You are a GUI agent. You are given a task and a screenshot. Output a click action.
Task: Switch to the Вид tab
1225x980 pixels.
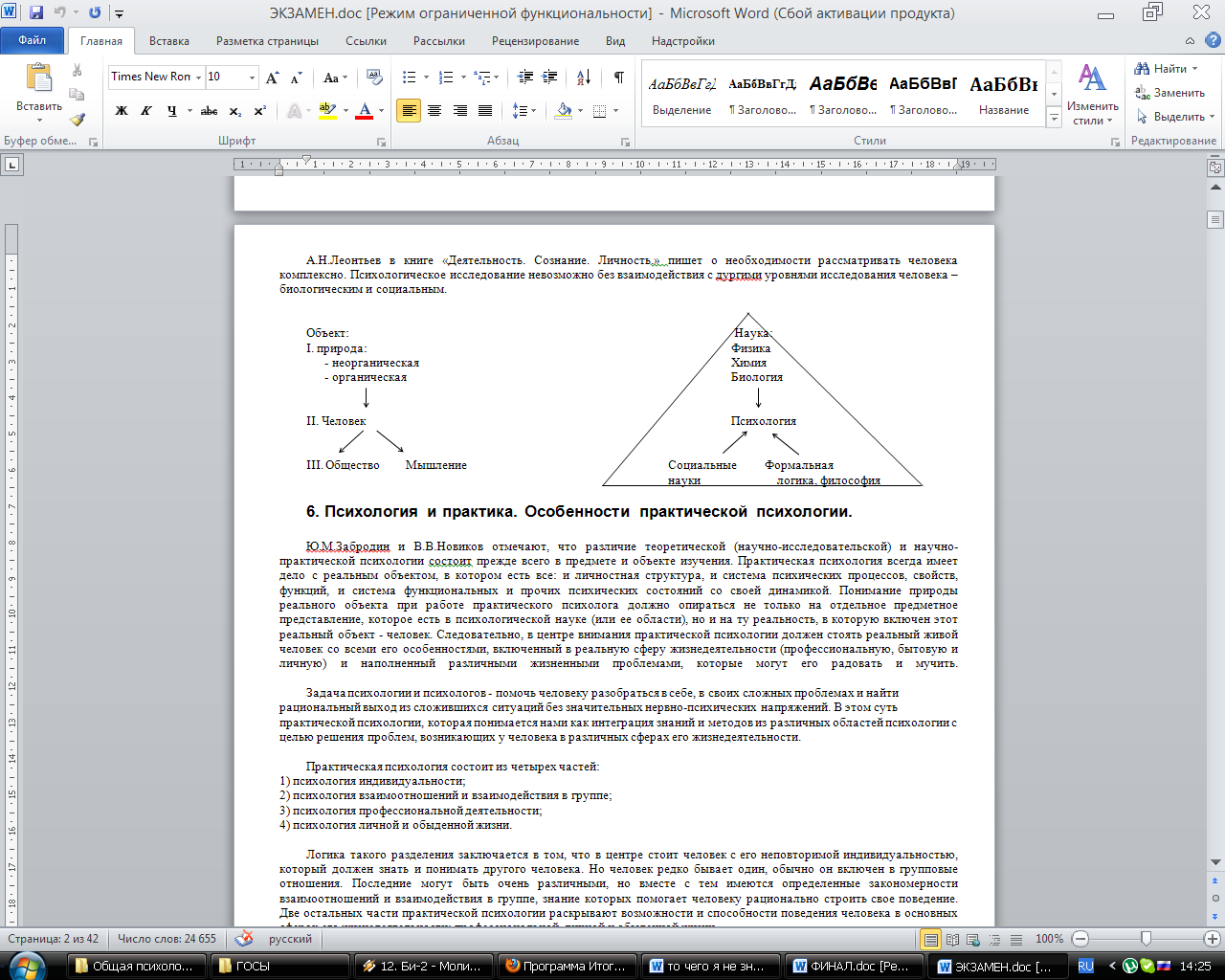(x=615, y=41)
